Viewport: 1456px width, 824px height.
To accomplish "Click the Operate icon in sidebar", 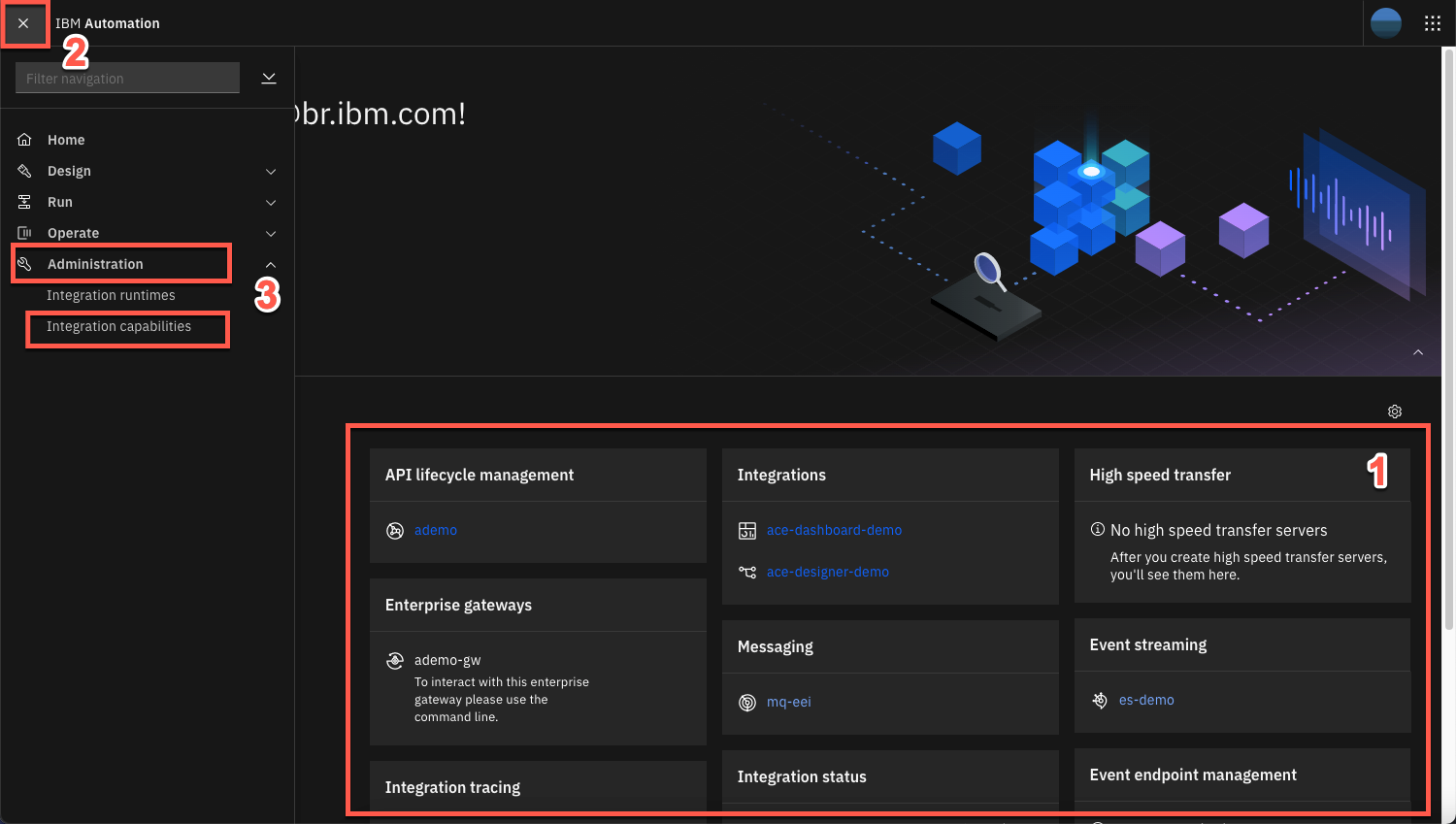I will pos(24,233).
